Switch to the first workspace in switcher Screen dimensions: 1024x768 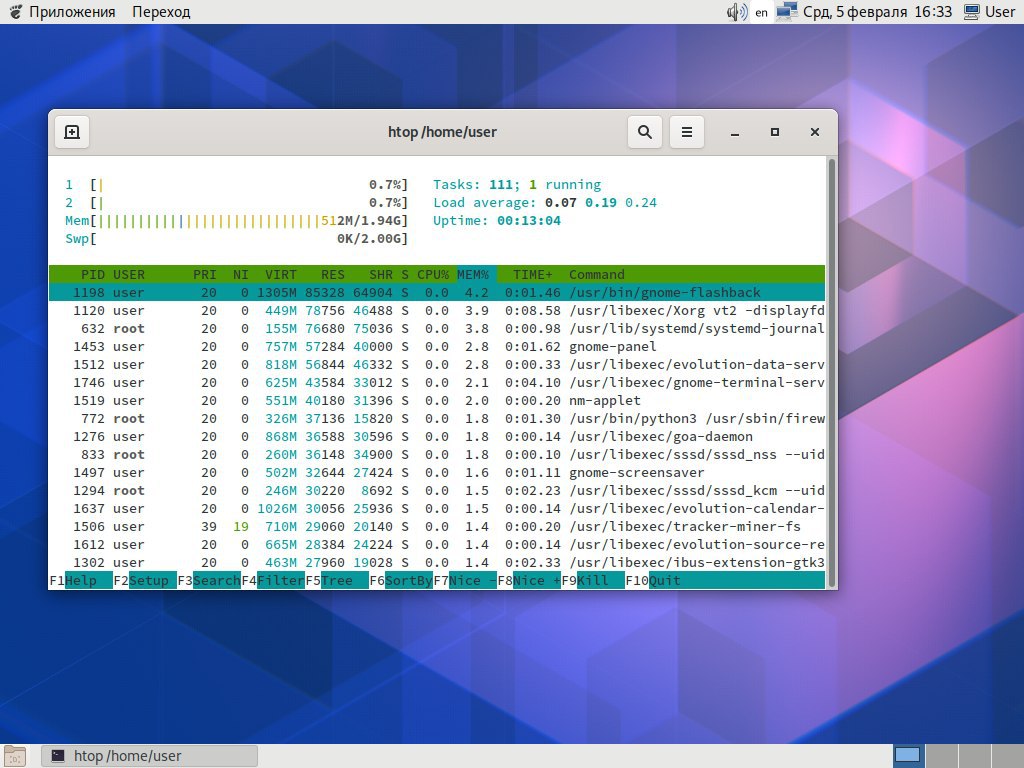pos(907,756)
